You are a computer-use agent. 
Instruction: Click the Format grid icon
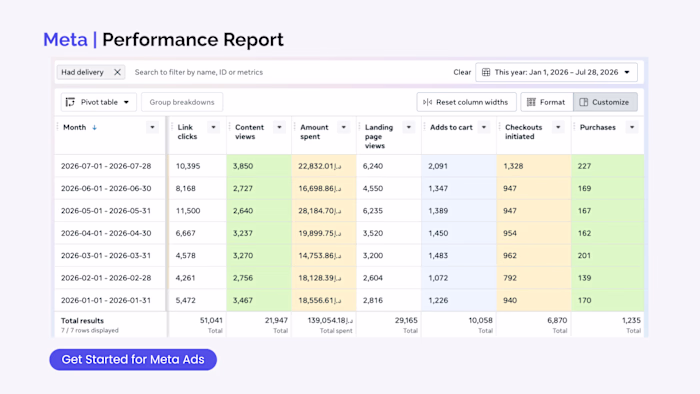[x=531, y=102]
